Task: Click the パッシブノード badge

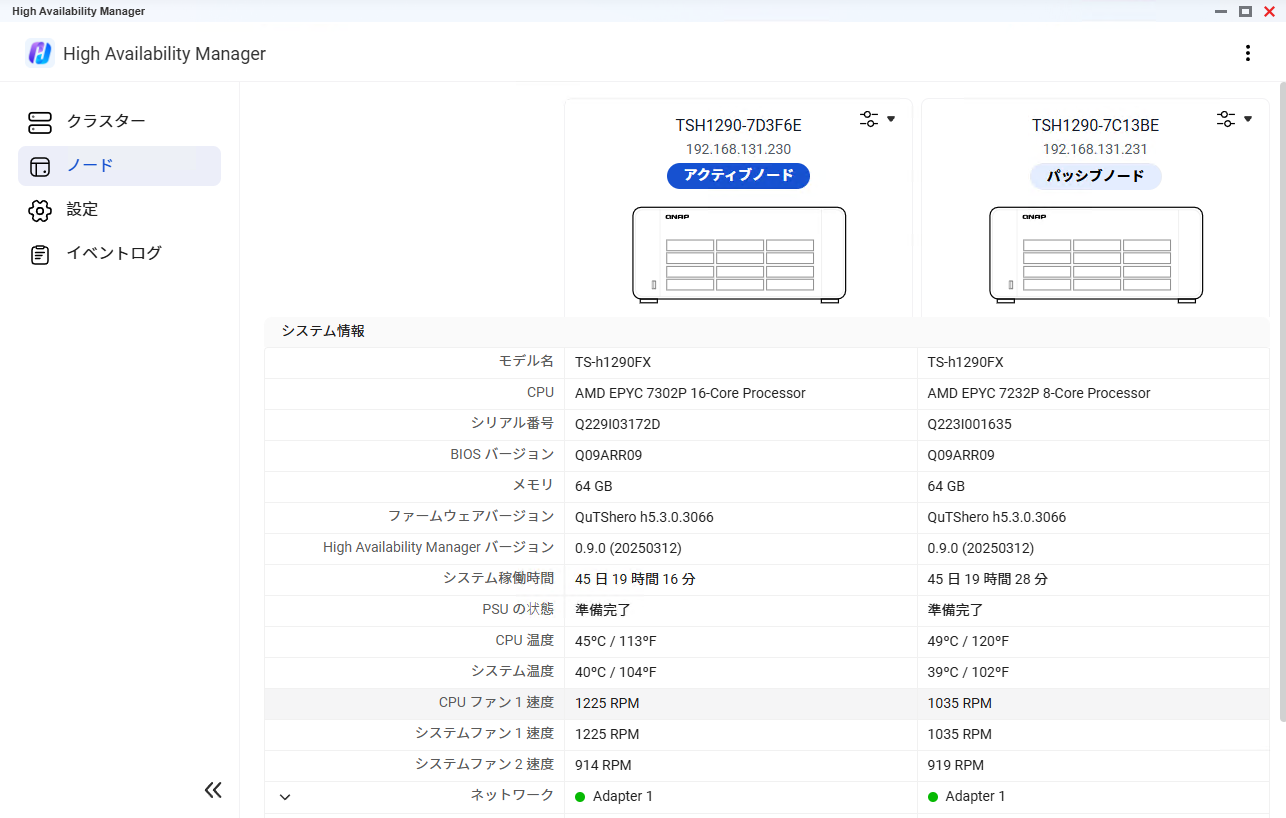Action: pyautogui.click(x=1095, y=176)
